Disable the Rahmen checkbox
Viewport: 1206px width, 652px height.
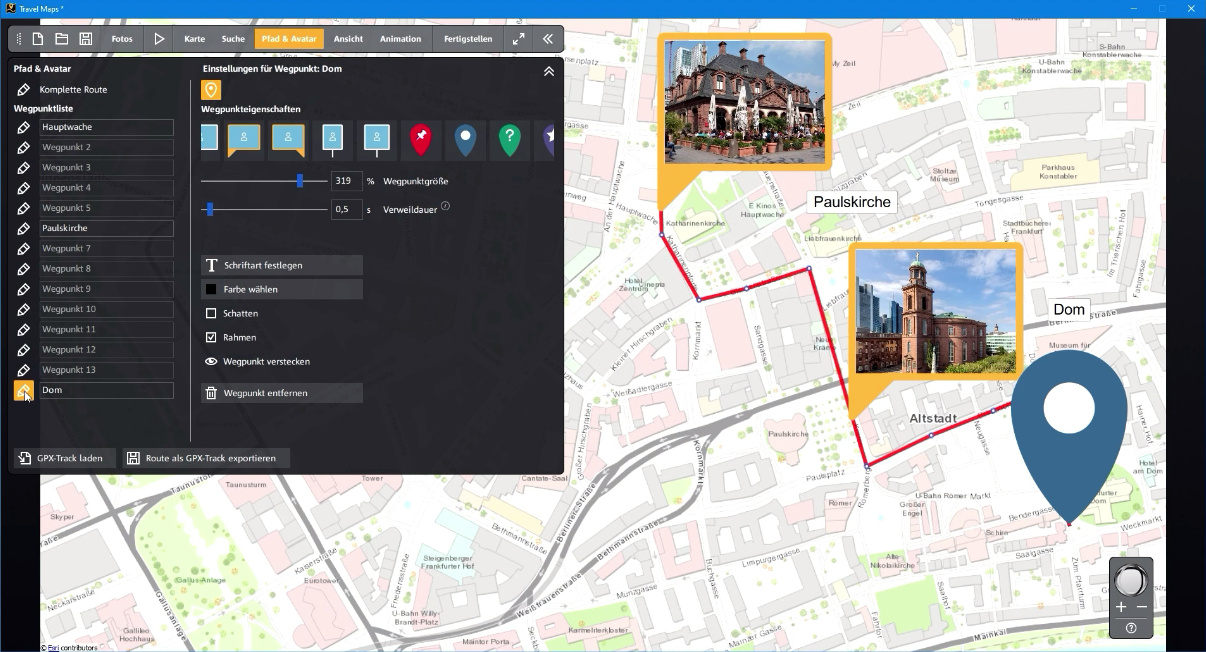[x=211, y=338]
